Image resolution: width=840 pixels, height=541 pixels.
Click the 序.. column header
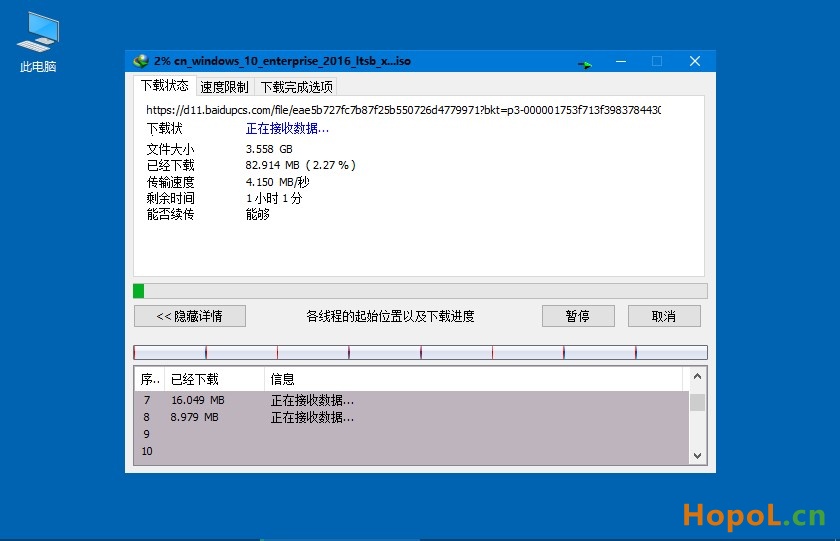149,379
